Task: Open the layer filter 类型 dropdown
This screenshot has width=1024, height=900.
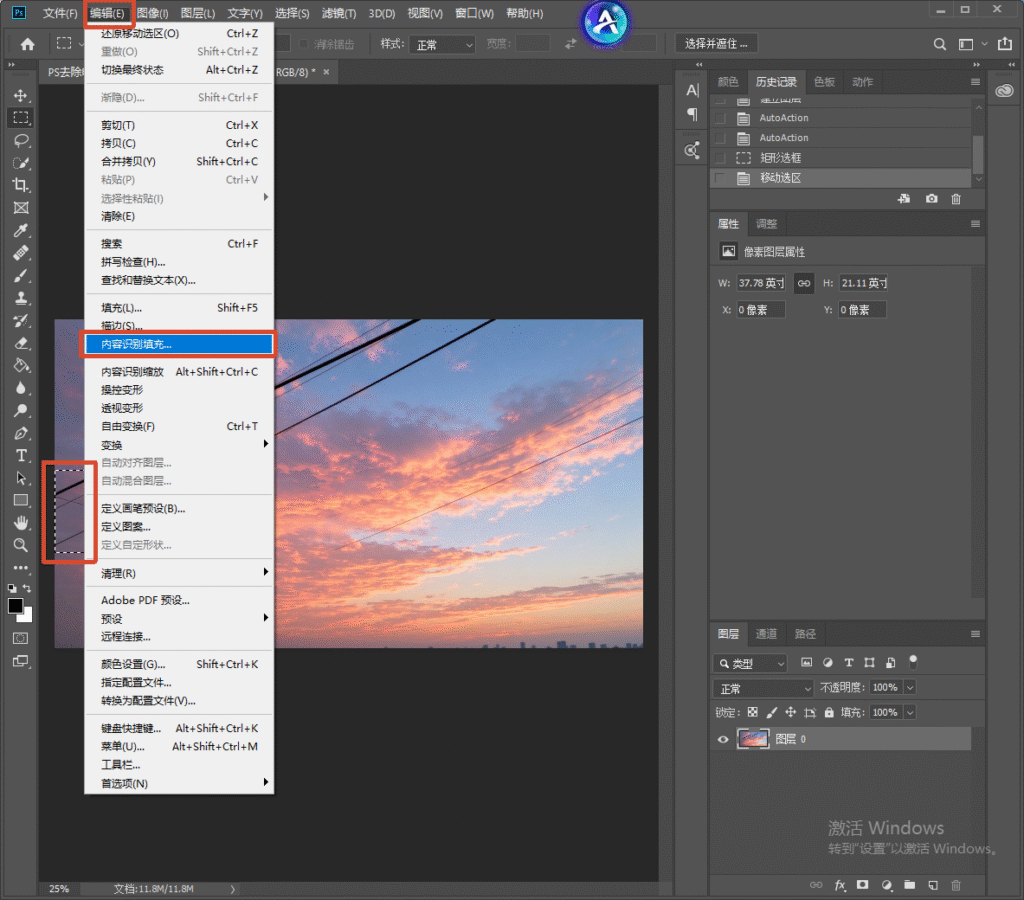Action: tap(750, 664)
